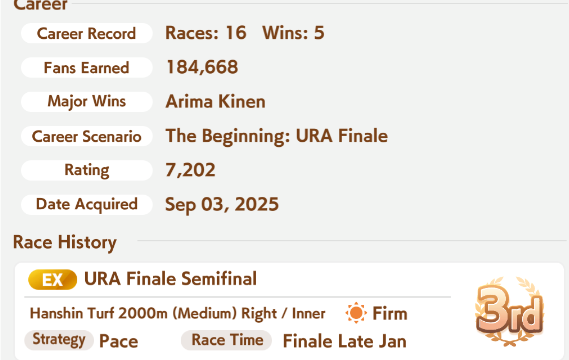Click the Career Scenario label pill

(x=86, y=136)
